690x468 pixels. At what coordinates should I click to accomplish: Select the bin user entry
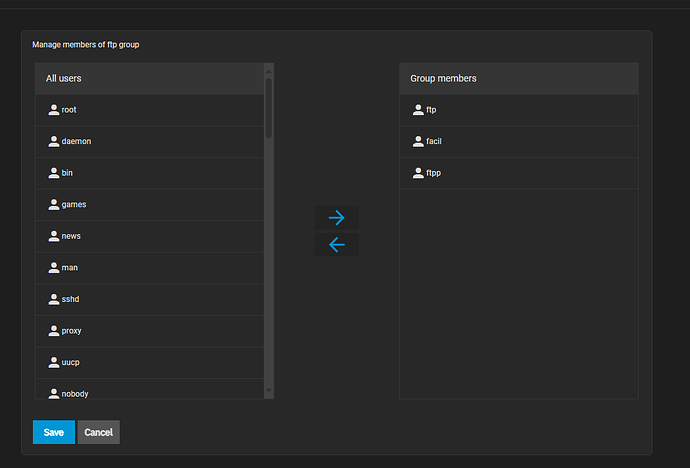click(150, 173)
